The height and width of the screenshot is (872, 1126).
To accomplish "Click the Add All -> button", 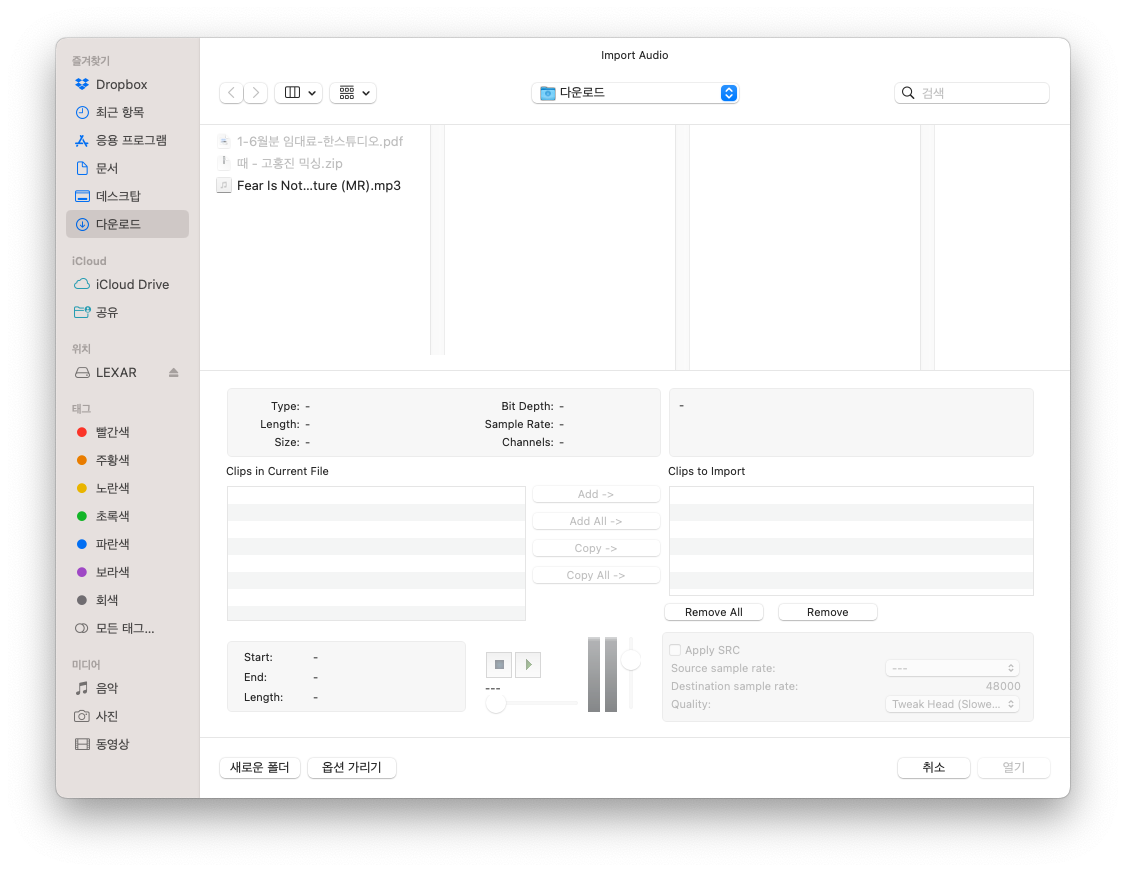I will coord(596,522).
